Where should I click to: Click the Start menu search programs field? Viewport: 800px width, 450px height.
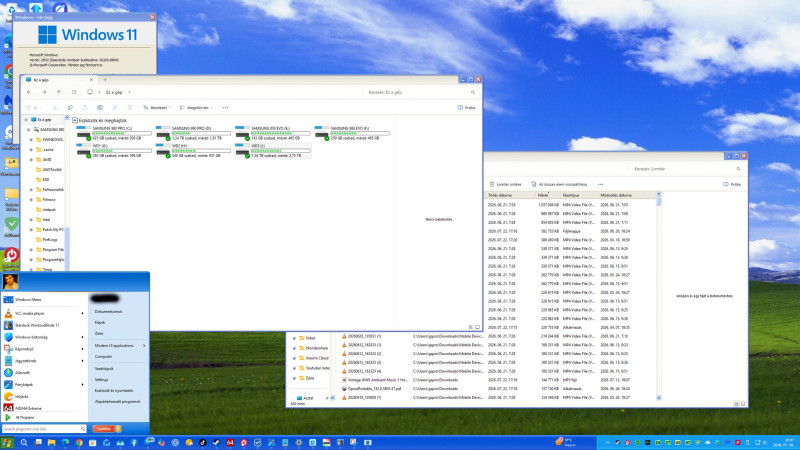point(44,429)
